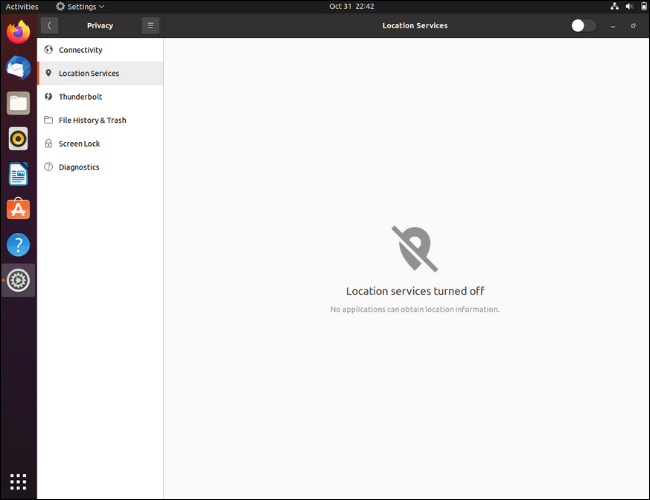The image size is (650, 500).
Task: Launch Rhythmbox from the dock
Action: 18,138
